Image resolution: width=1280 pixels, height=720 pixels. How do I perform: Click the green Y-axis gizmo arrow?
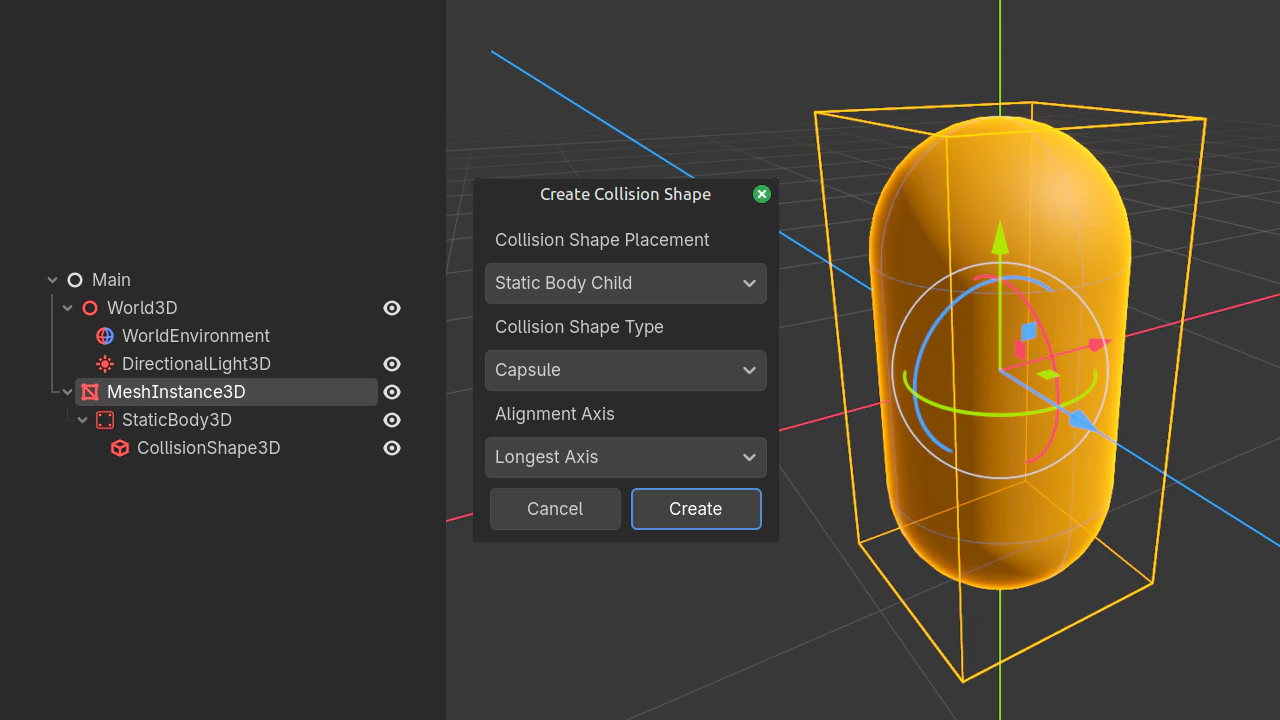click(x=999, y=238)
